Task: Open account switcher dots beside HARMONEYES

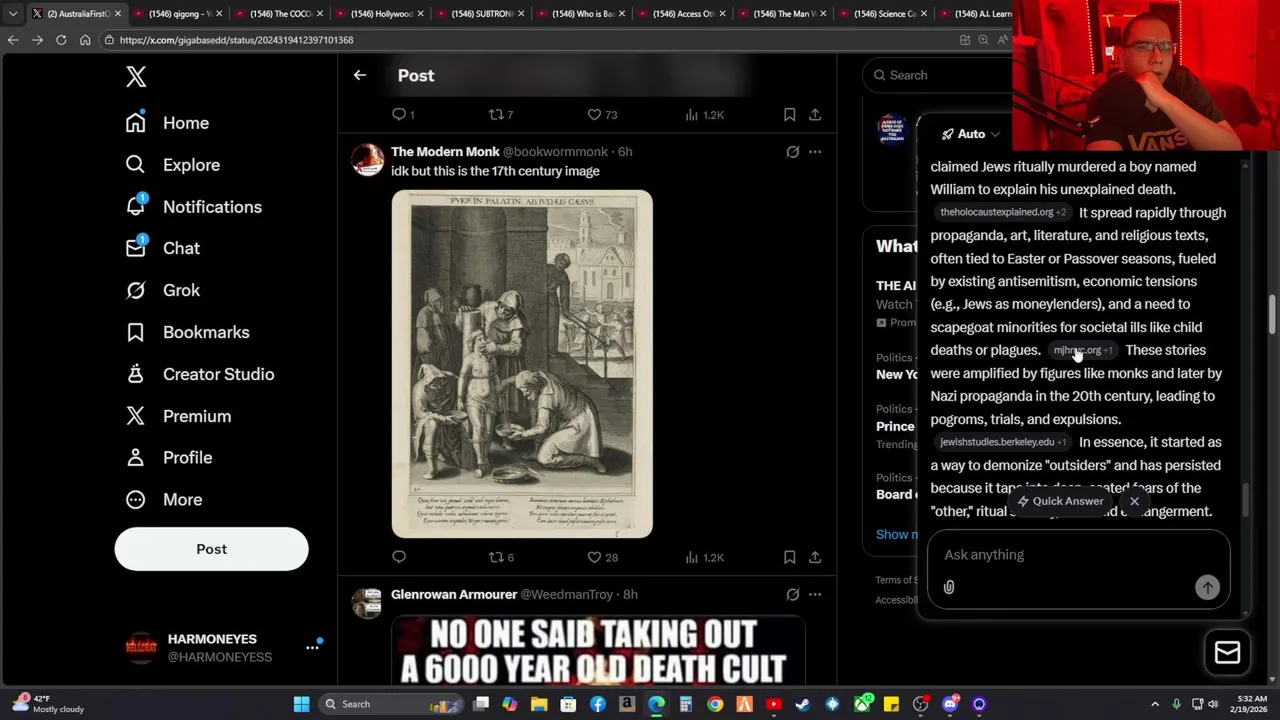Action: click(312, 647)
